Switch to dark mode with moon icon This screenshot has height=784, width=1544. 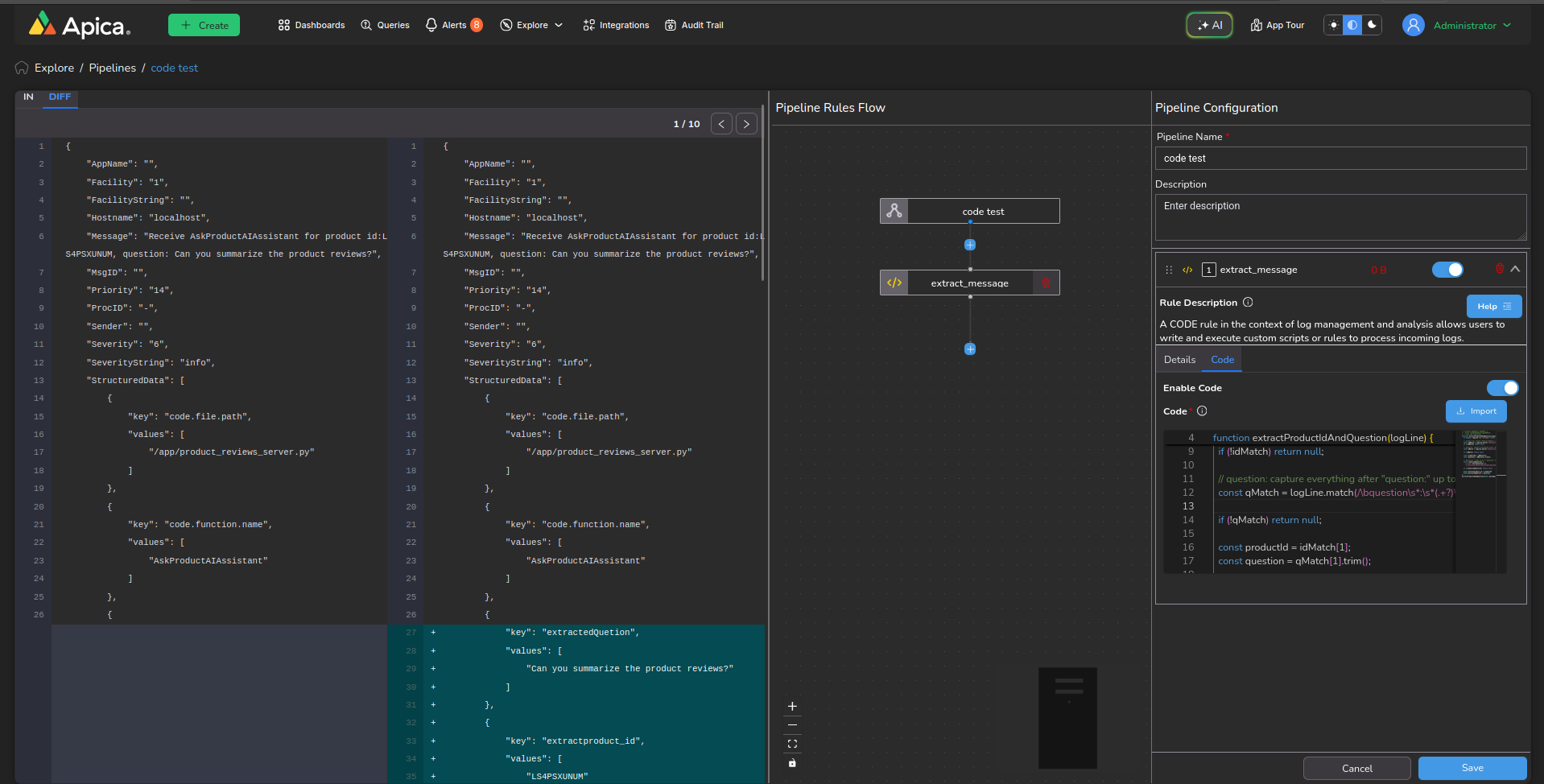(x=1373, y=25)
